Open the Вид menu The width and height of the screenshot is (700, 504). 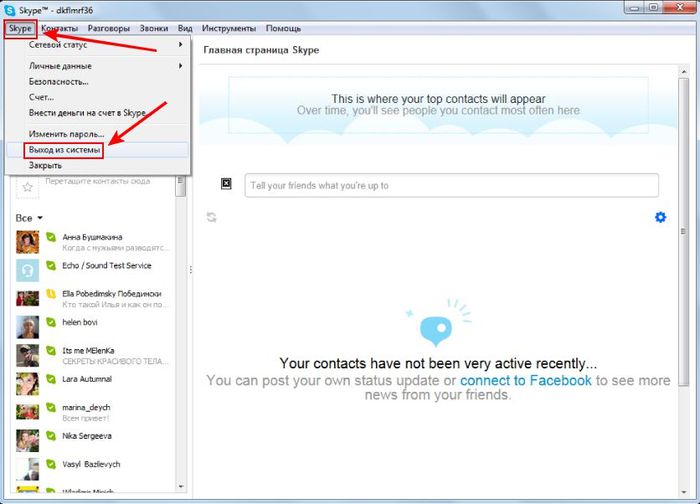[185, 29]
